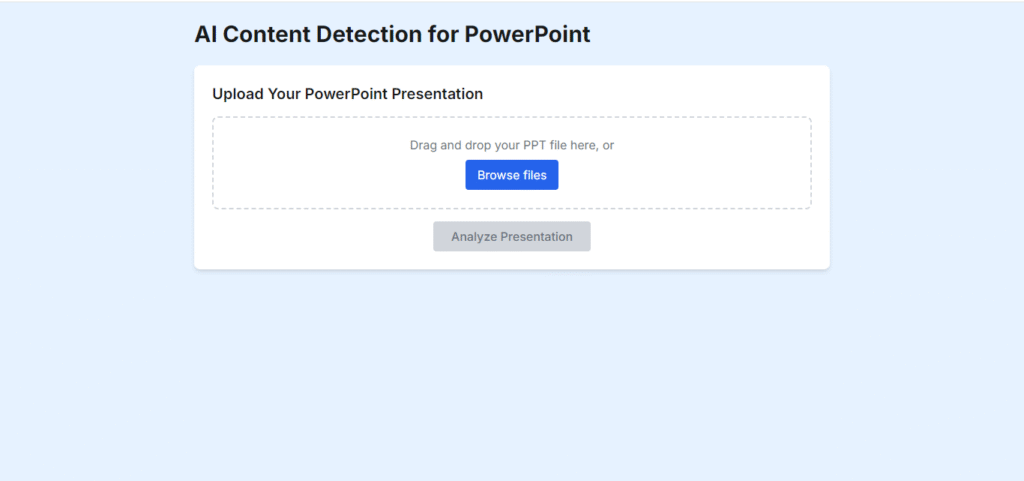Screen dimensions: 1024x481
Task: Click the Analyze Presentation button
Action: [511, 236]
